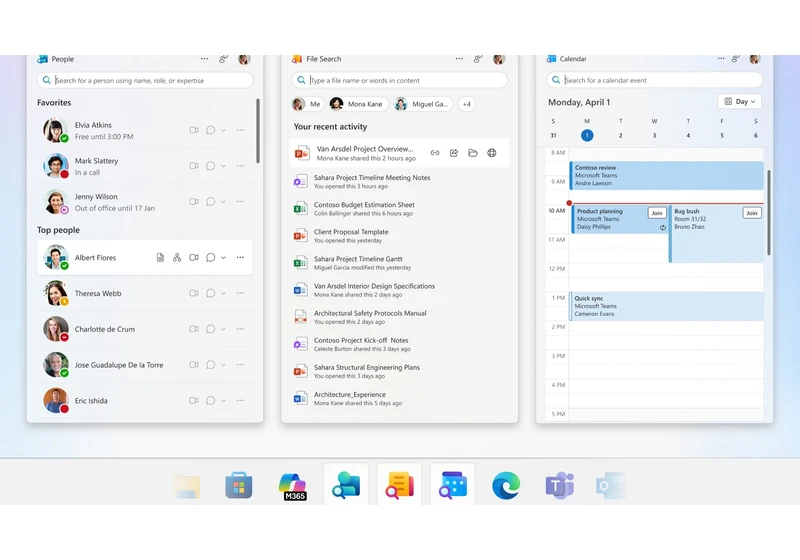The image size is (800, 560).
Task: Open Van Arsdel Interior Design Specifications
Action: point(399,290)
